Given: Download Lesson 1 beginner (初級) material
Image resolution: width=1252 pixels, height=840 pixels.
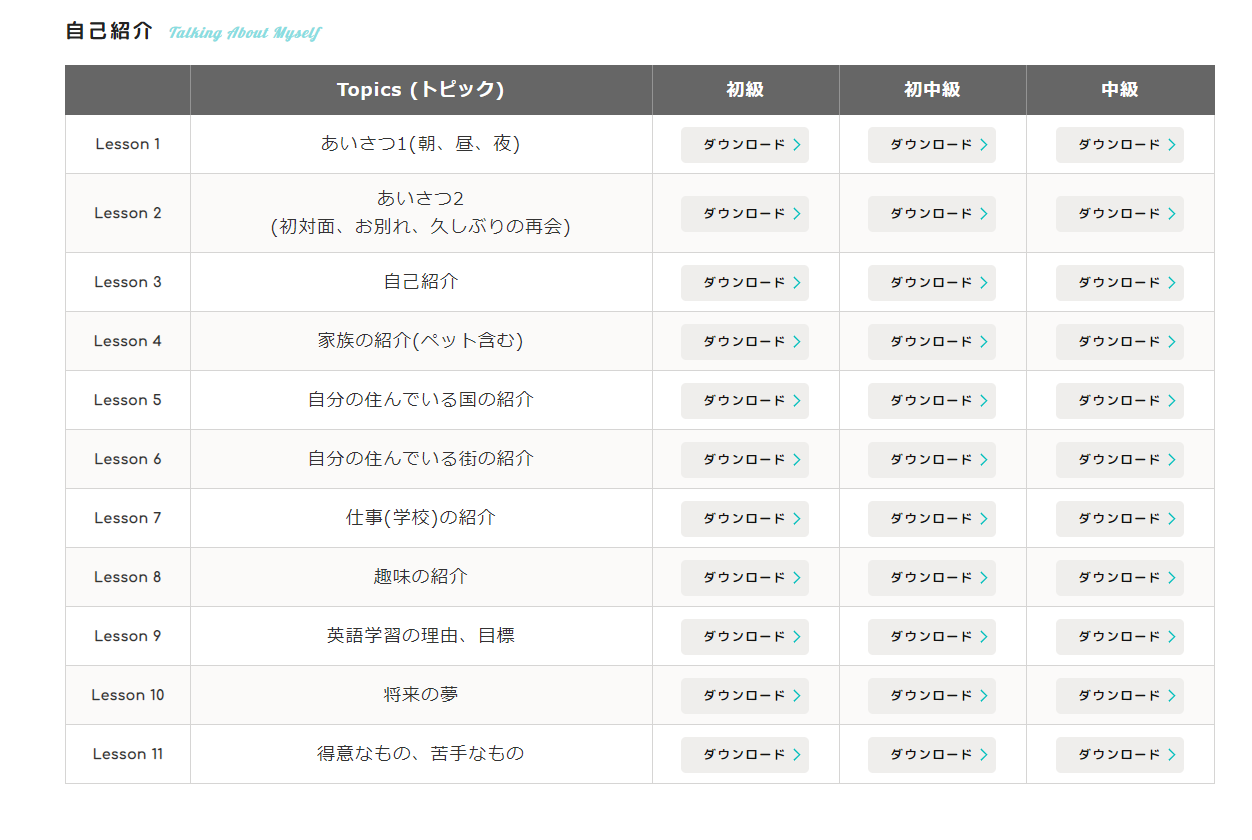Looking at the screenshot, I should (x=744, y=145).
